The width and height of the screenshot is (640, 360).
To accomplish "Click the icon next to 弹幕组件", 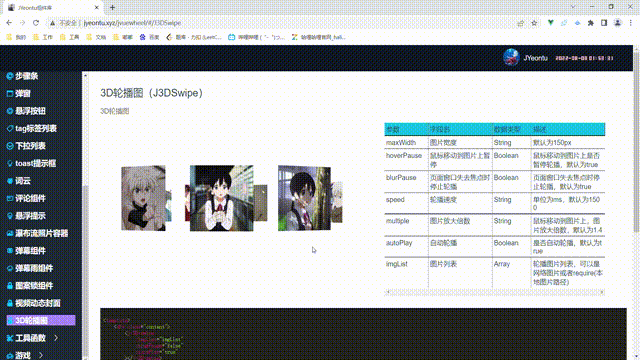I will 10,251.
